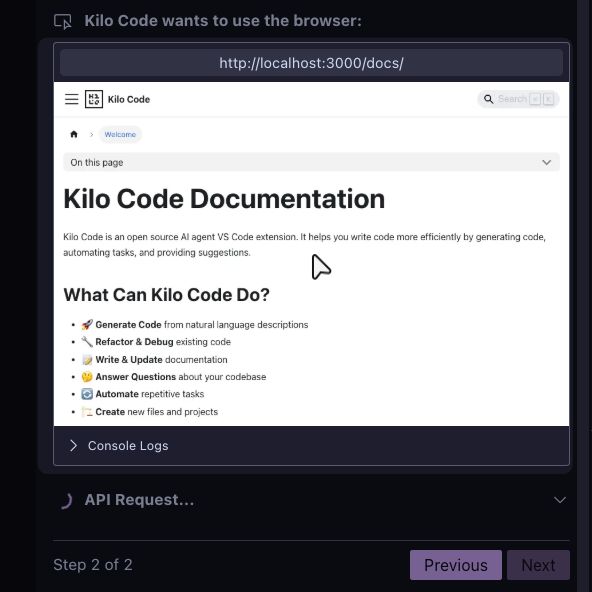Screen dimensions: 592x592
Task: Click the construction emoji beside Create
Action: pos(87,412)
